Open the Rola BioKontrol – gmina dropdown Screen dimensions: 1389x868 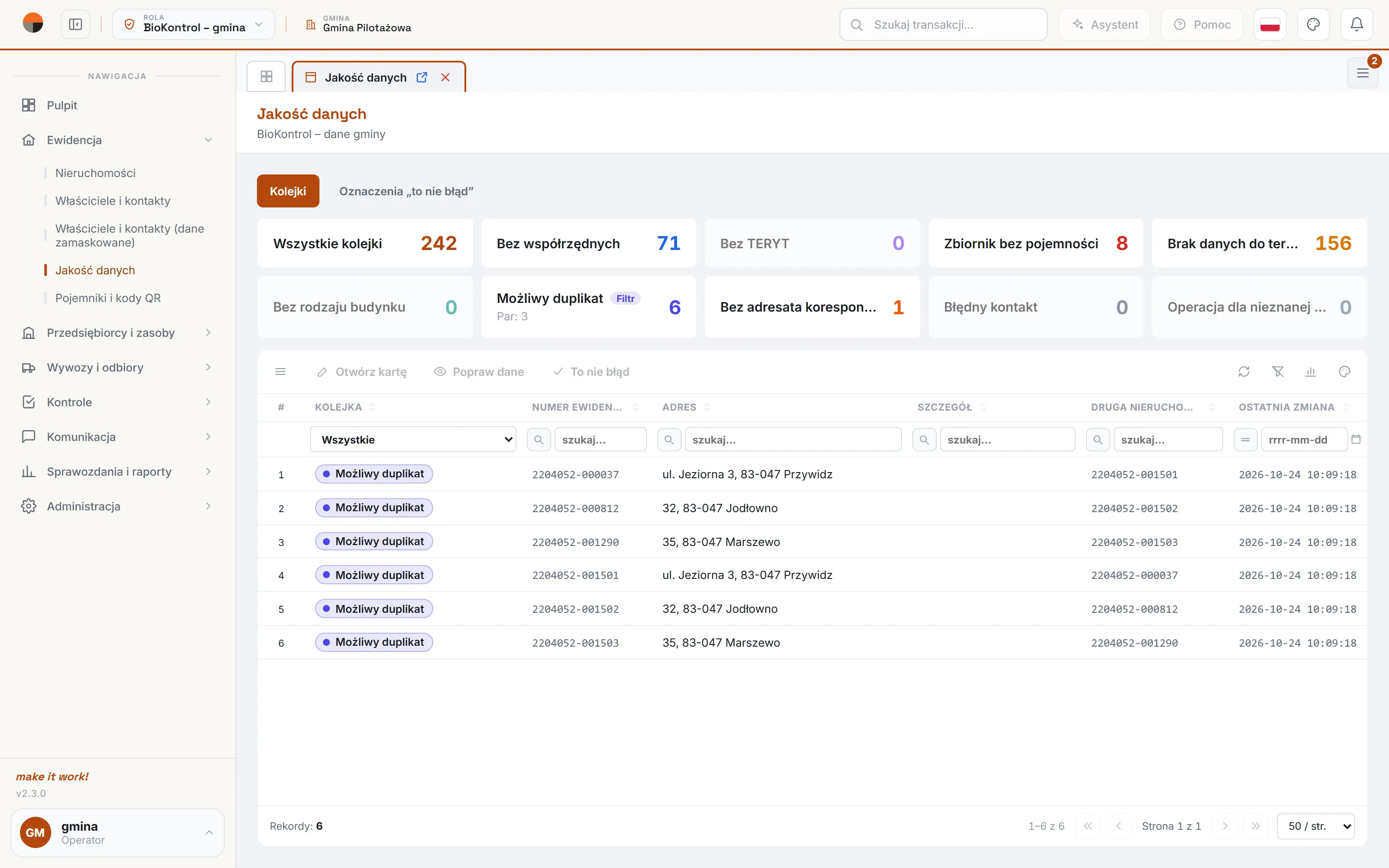coord(194,25)
